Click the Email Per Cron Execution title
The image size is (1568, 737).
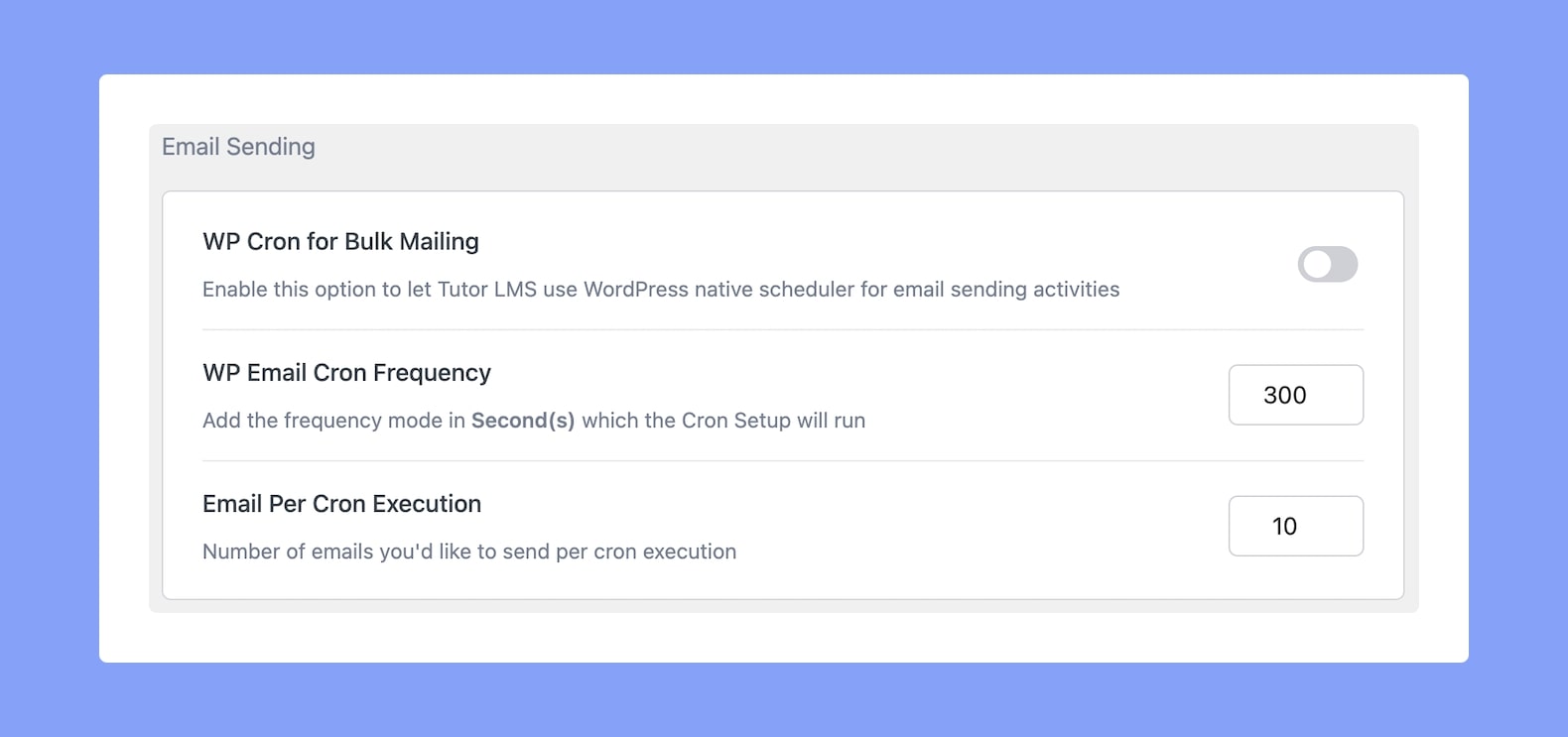tap(341, 503)
